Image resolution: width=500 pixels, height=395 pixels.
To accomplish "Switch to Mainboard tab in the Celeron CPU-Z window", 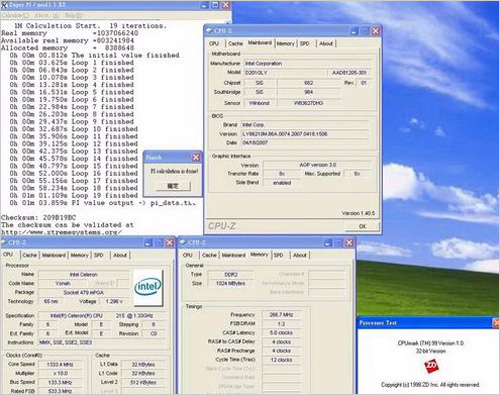I will 54,255.
